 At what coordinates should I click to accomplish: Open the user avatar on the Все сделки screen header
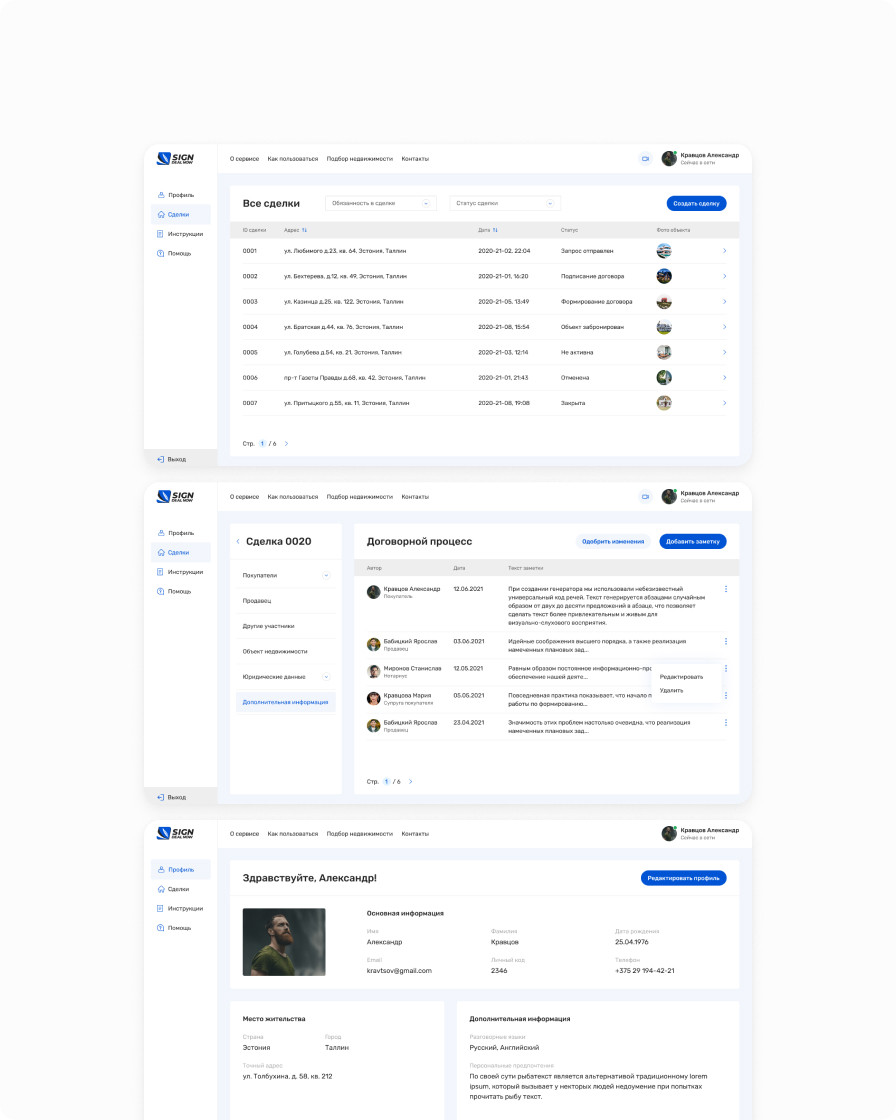tap(669, 159)
